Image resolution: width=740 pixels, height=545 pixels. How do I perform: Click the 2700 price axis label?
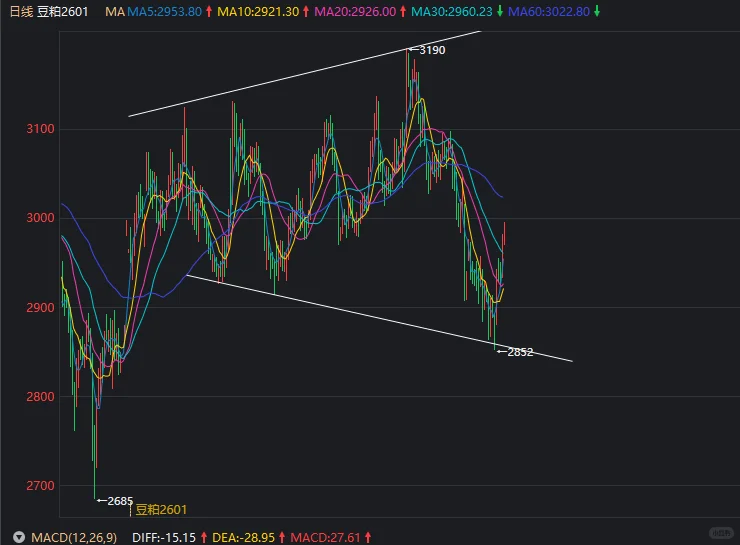(40, 486)
